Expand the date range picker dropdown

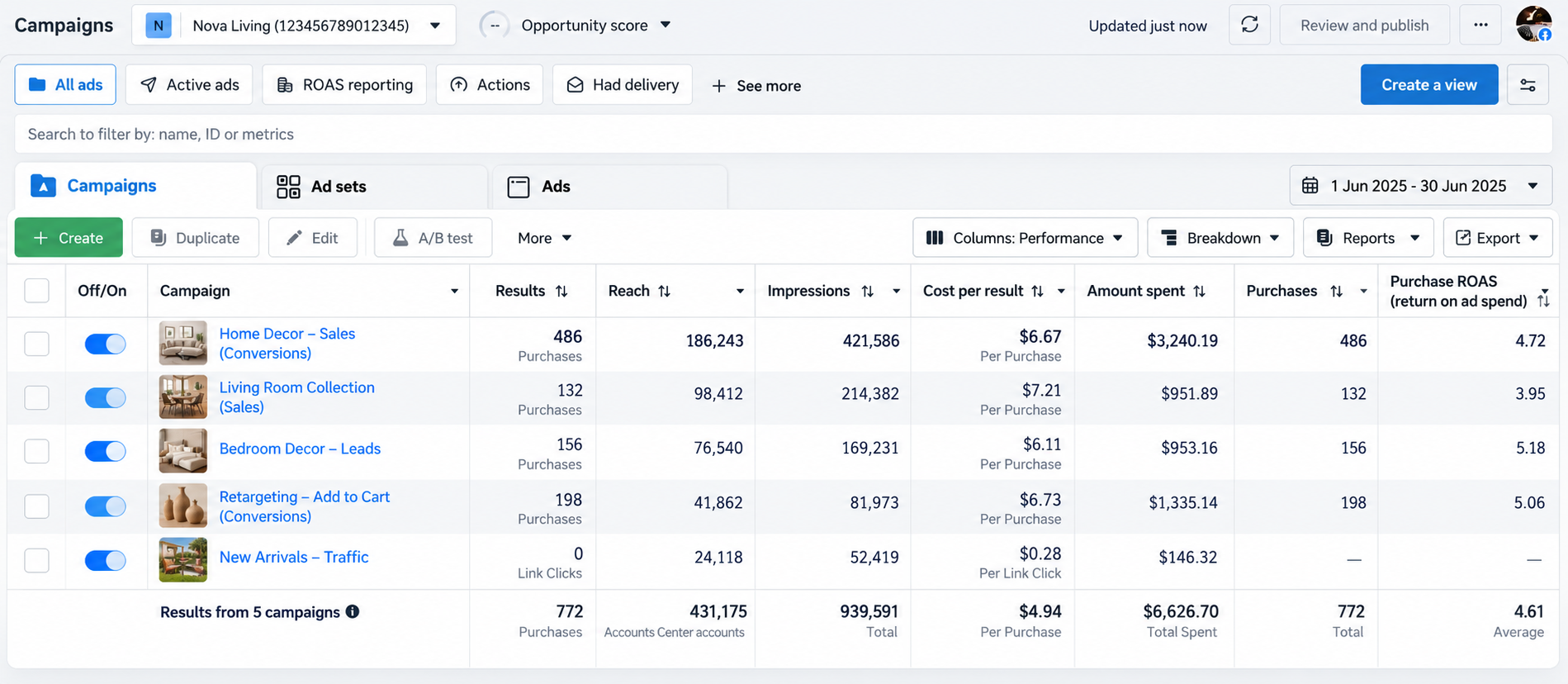(1421, 186)
